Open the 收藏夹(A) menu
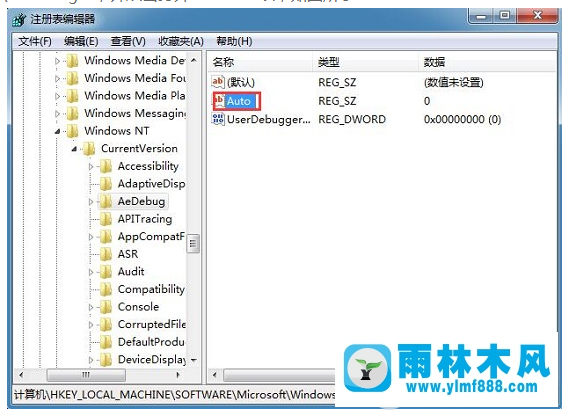 181,41
